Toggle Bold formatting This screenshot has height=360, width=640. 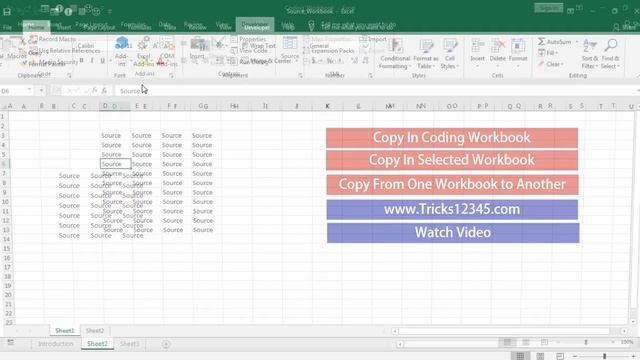(82, 61)
